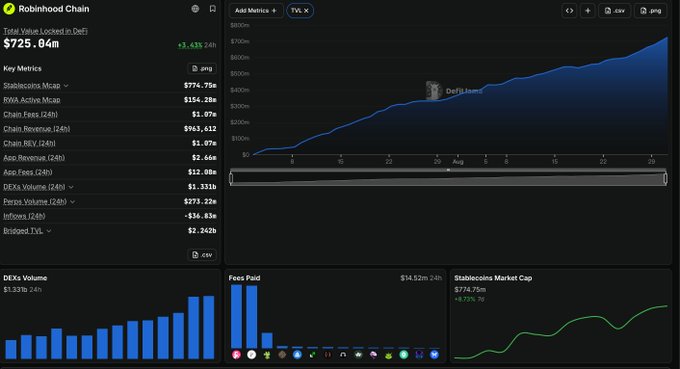The width and height of the screenshot is (680, 369).
Task: Click the Total Value Locked in DeFi label
Action: click(45, 31)
